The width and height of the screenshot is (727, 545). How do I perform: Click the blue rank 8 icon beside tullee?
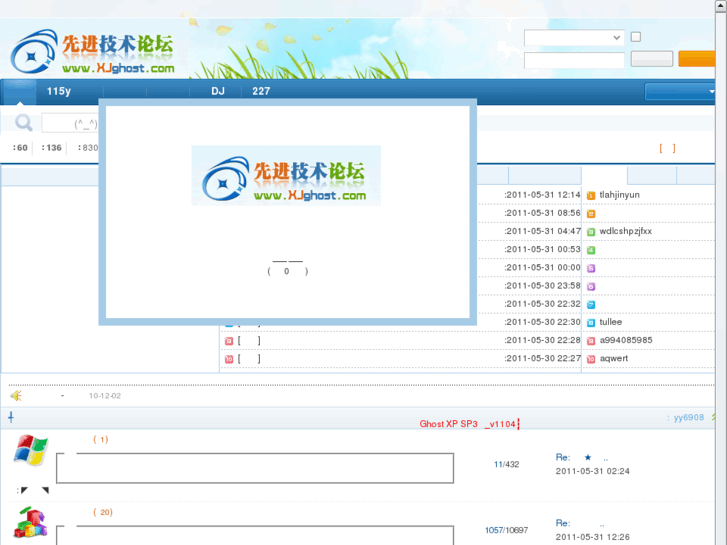591,322
